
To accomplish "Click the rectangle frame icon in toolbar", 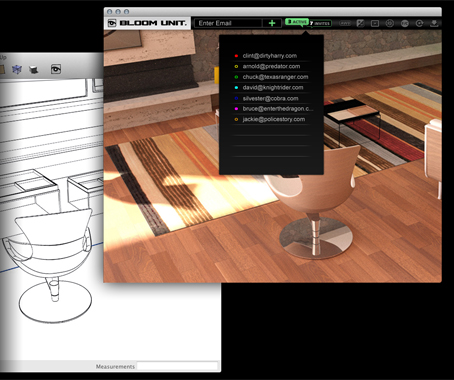I will tap(375, 23).
